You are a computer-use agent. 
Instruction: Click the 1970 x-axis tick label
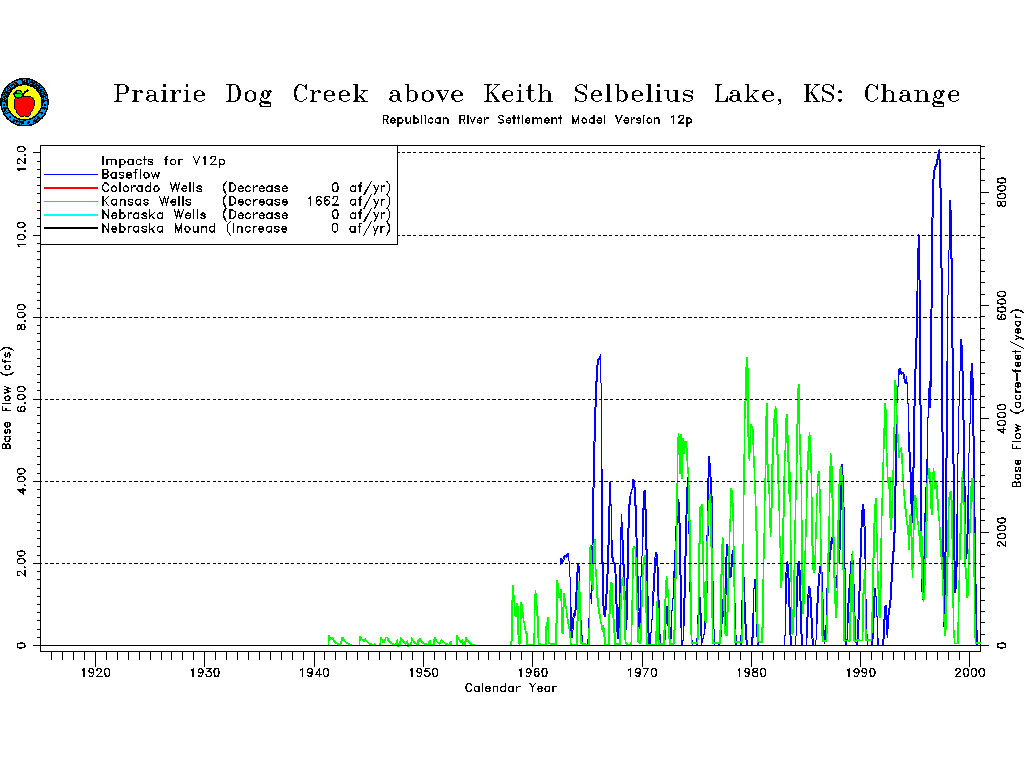tap(642, 673)
